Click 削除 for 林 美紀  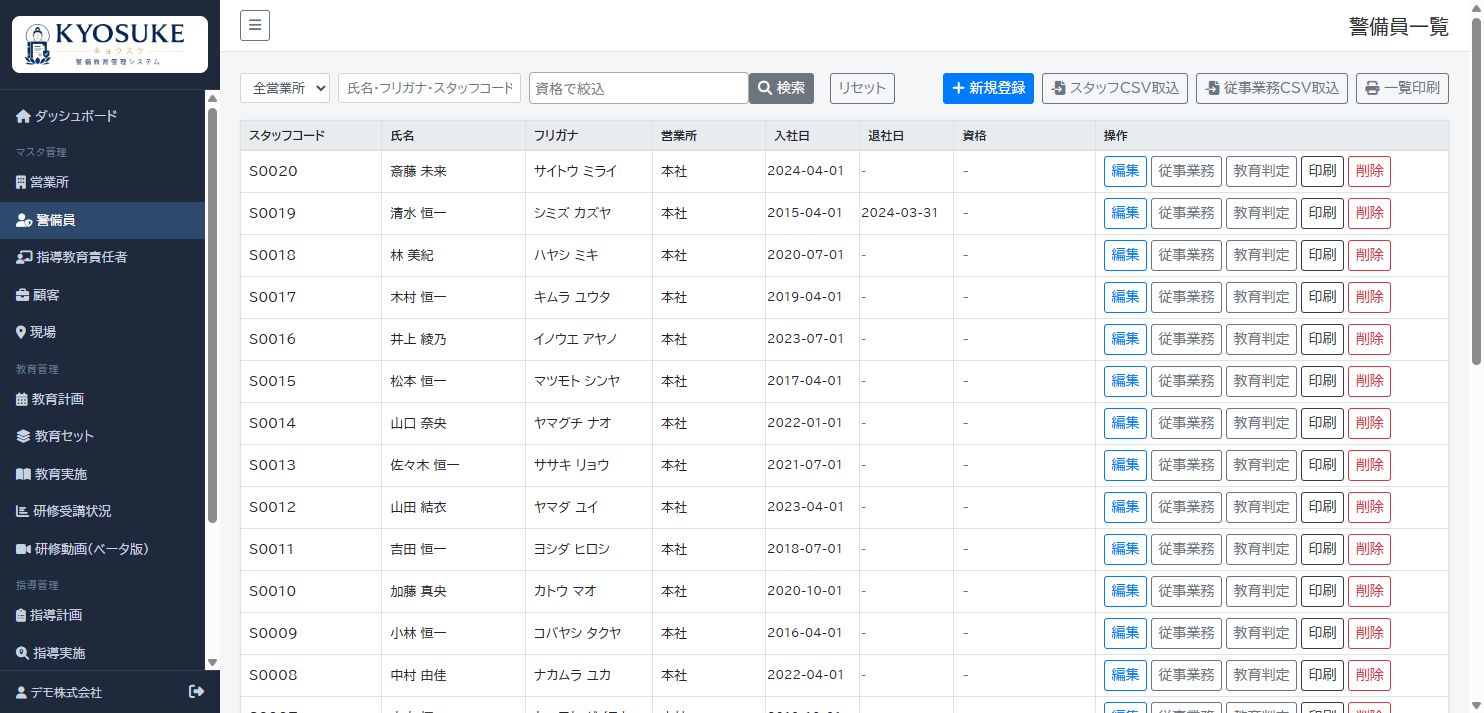1369,255
